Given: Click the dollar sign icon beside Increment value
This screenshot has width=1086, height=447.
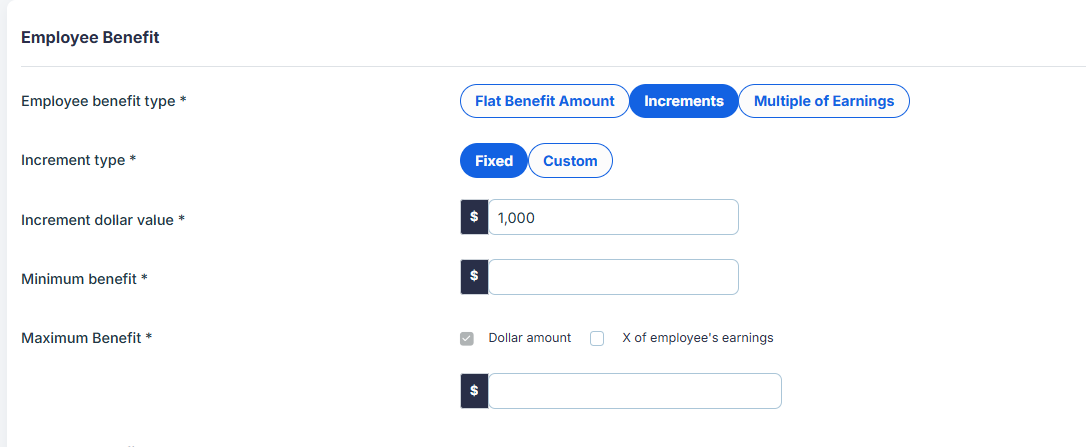Looking at the screenshot, I should (474, 217).
